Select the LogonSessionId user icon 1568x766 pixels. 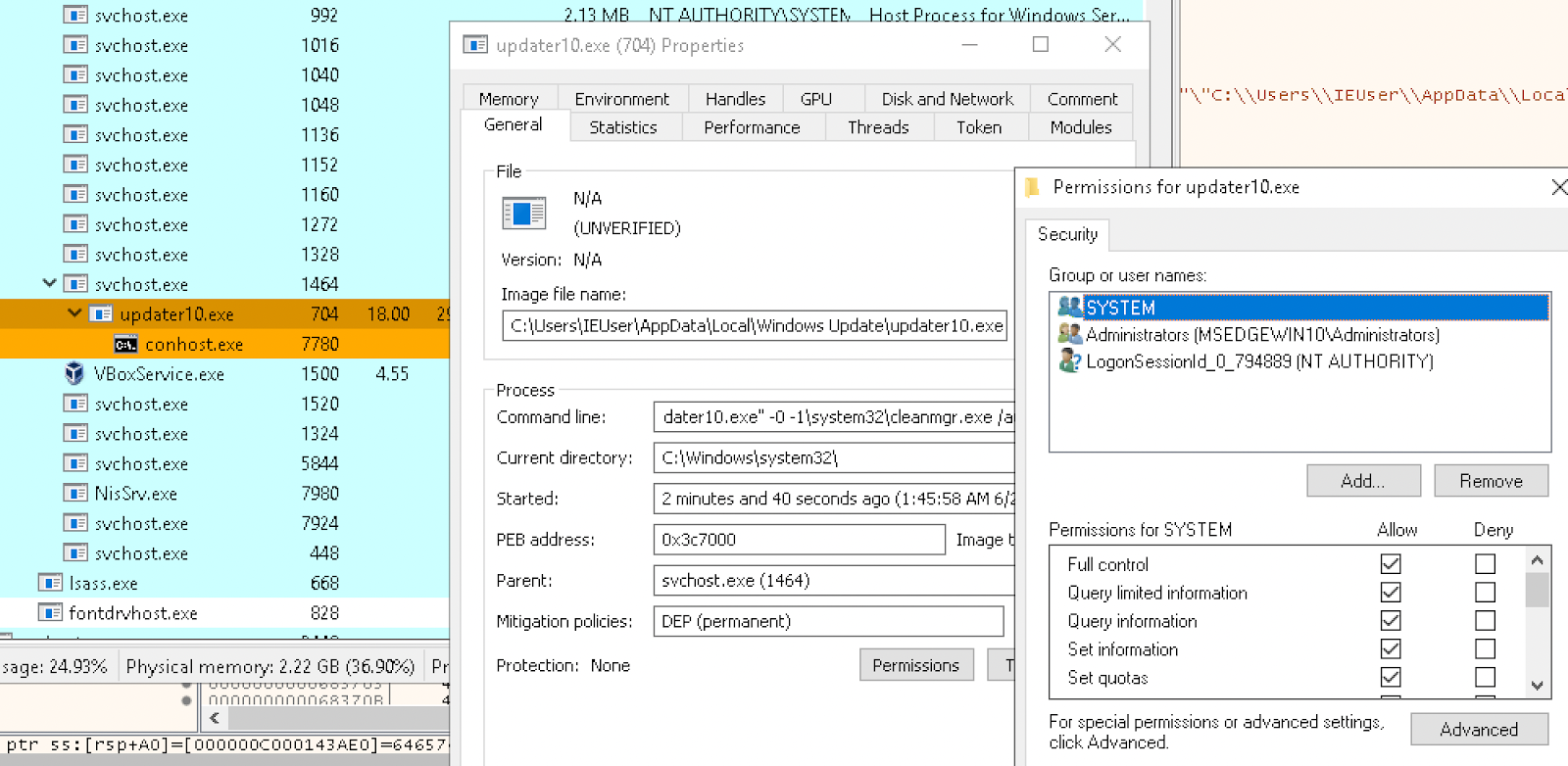point(1069,361)
